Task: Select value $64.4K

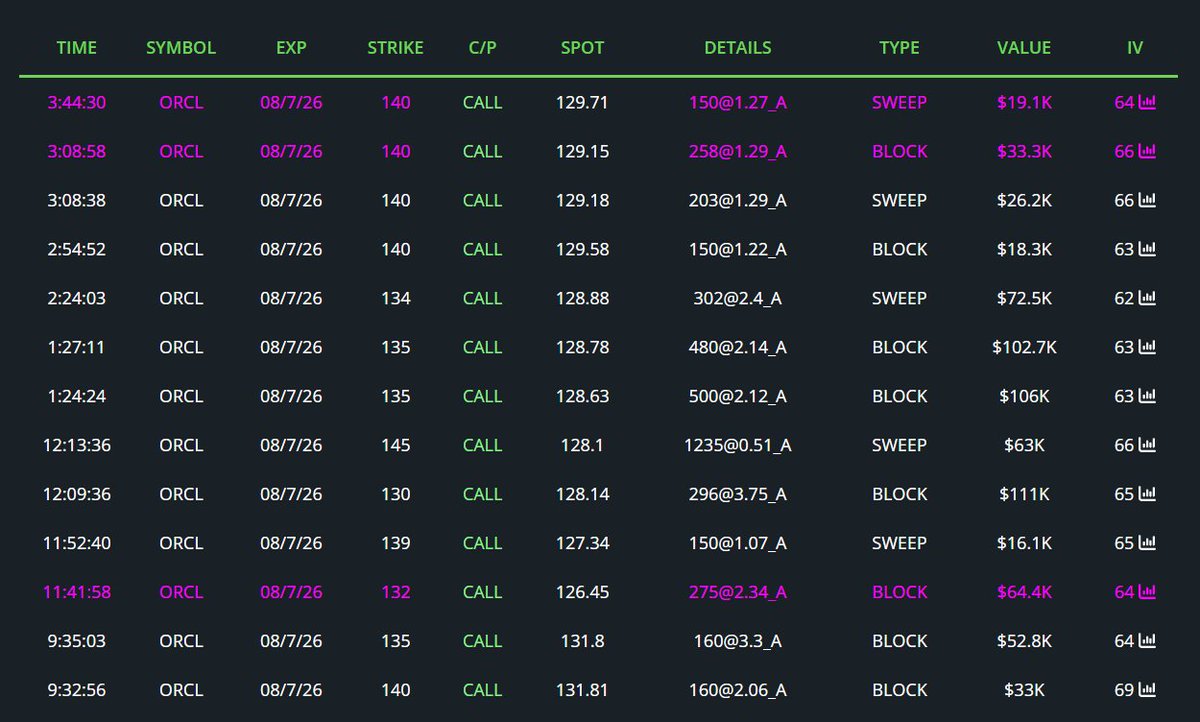Action: (1024, 592)
